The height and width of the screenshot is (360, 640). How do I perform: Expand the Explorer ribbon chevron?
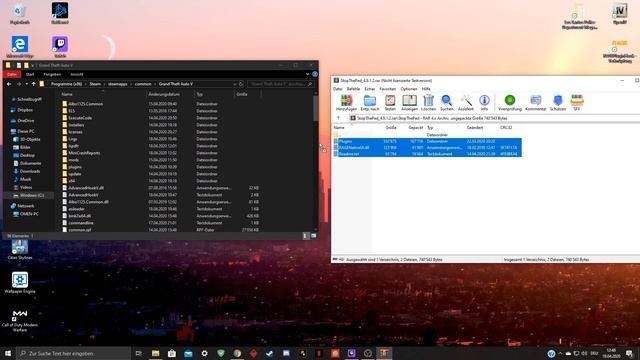click(307, 74)
